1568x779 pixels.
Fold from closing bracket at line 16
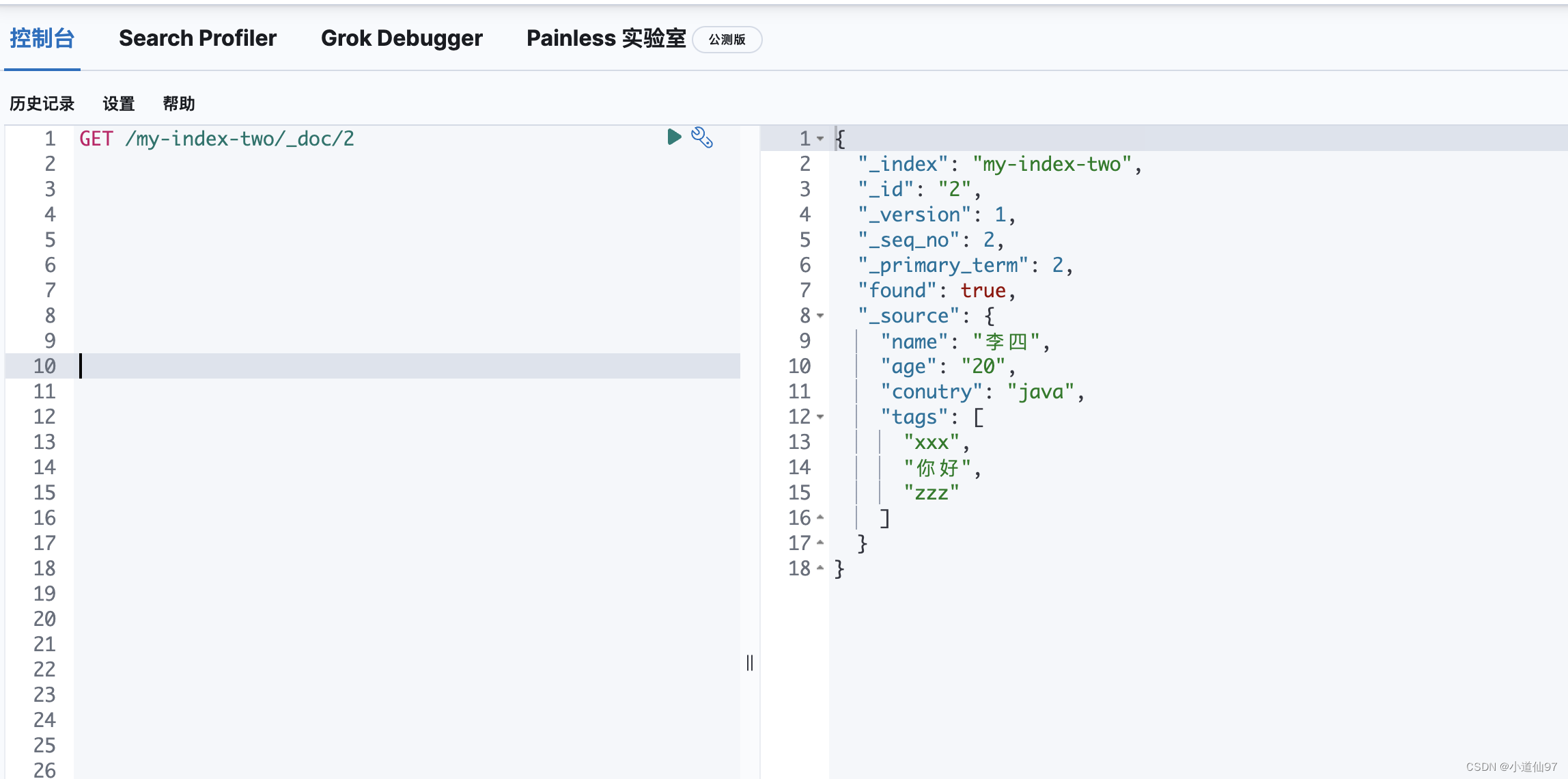(820, 518)
